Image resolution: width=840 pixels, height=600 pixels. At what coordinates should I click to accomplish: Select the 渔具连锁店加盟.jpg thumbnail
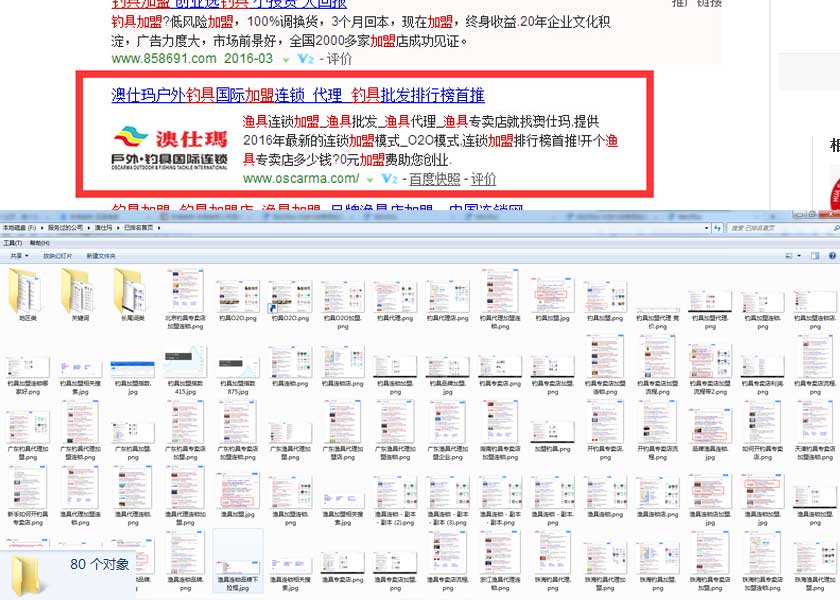click(710, 500)
